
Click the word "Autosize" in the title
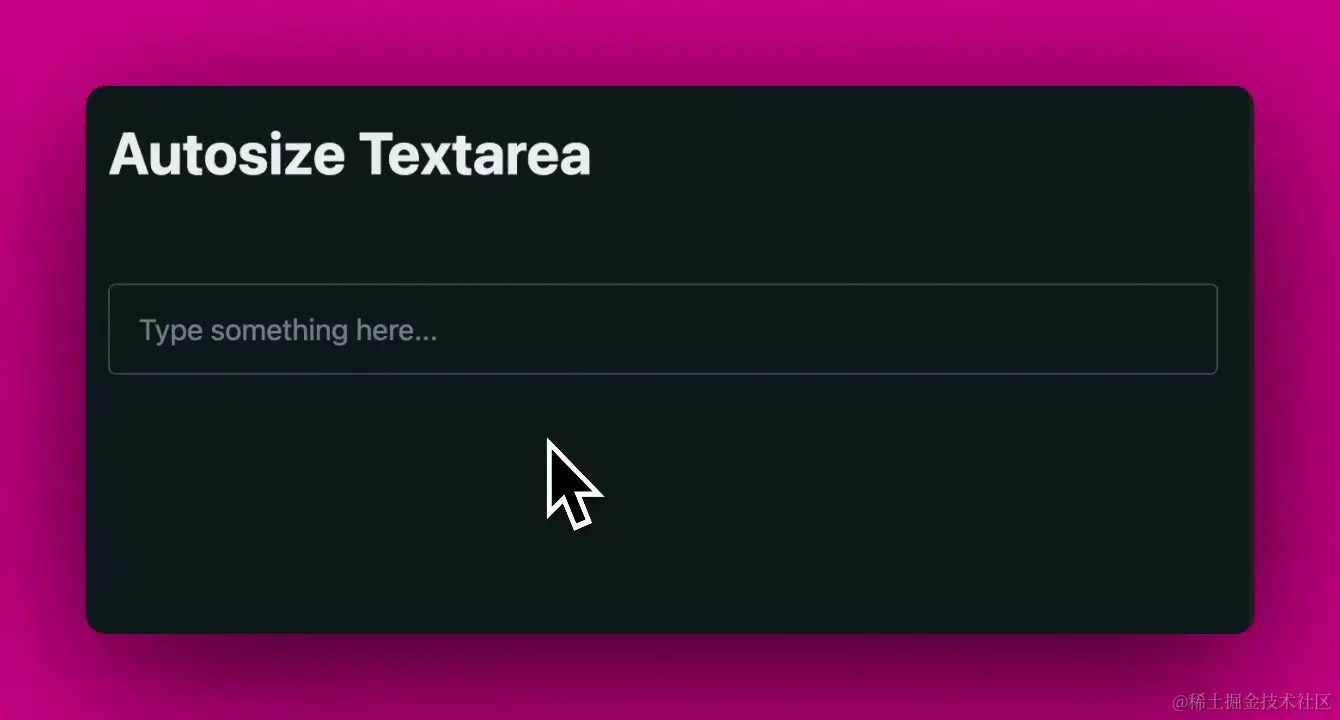coord(227,155)
